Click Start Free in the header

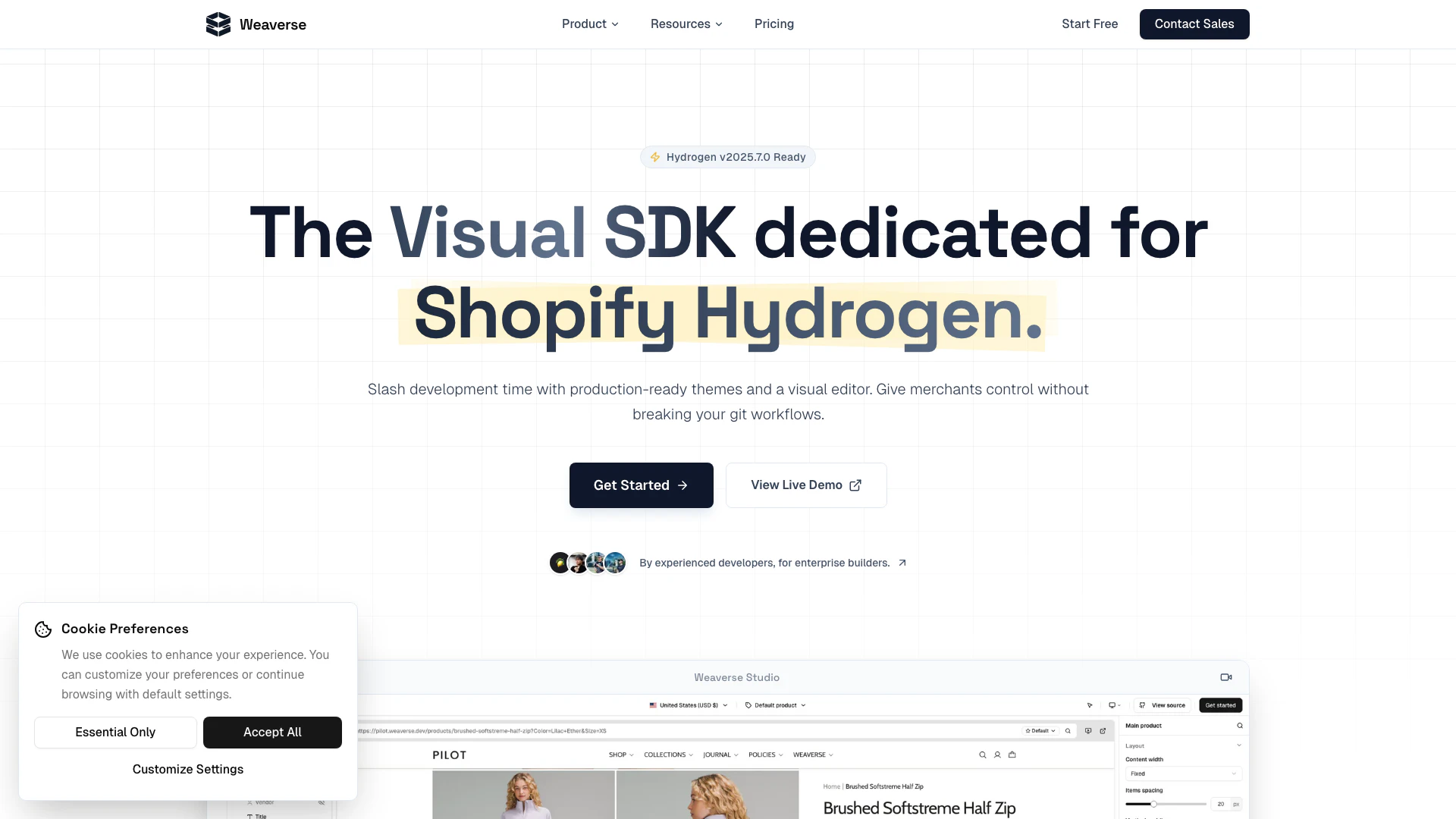tap(1089, 24)
